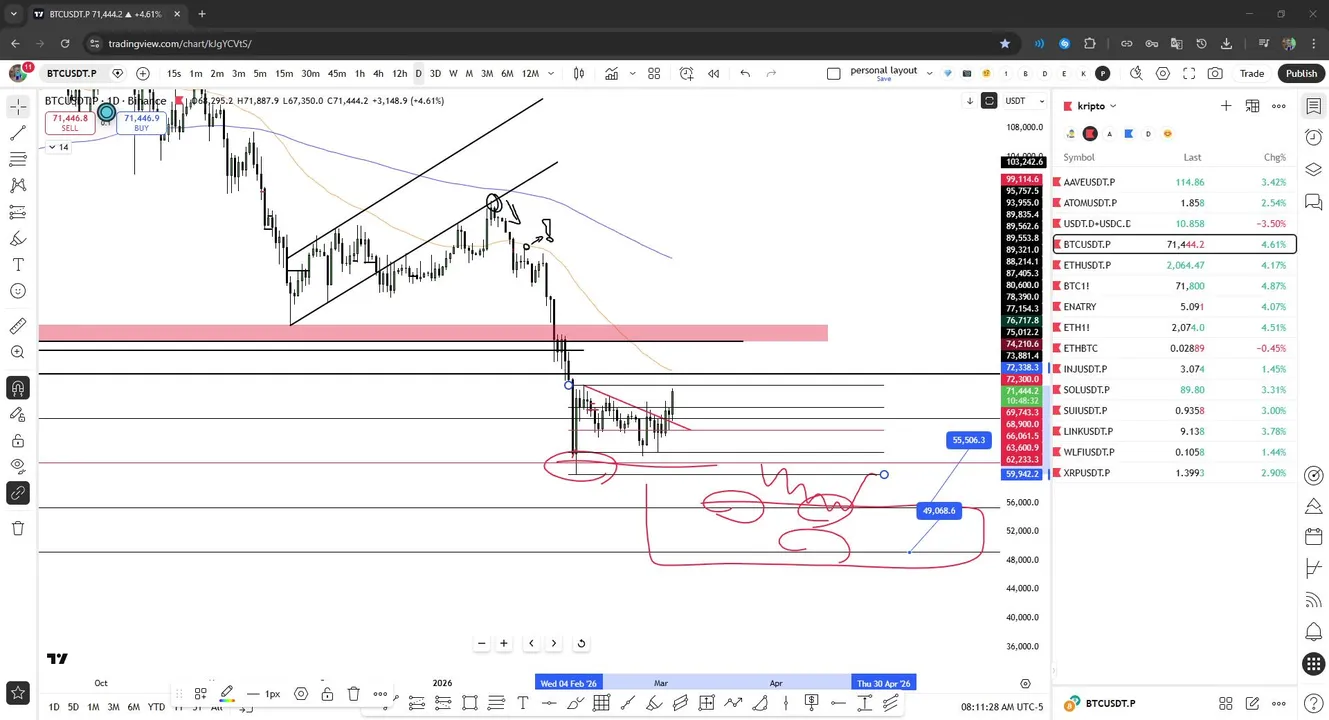Viewport: 1329px width, 720px height.
Task: Add symbol to kripto watchlist
Action: [x=1226, y=106]
